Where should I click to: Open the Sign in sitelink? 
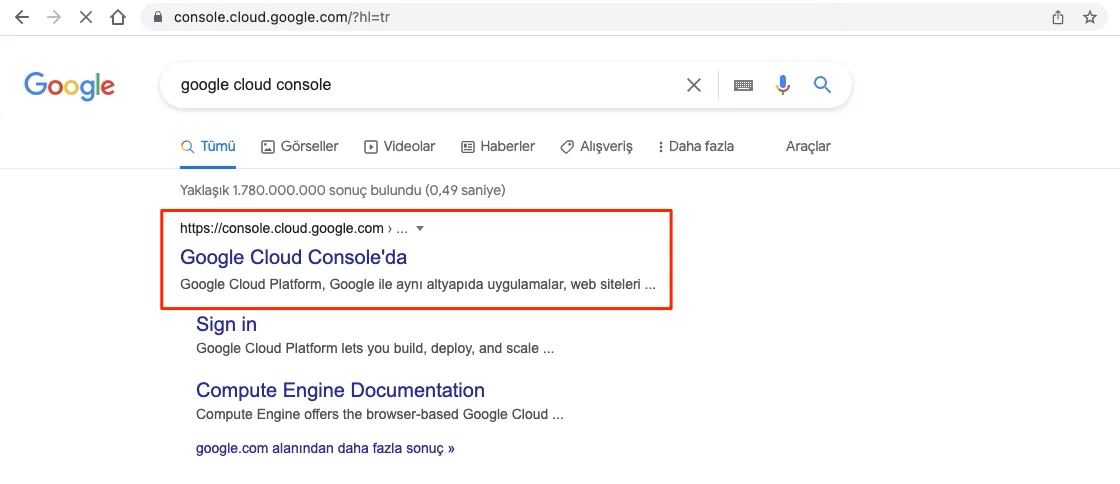coord(226,324)
